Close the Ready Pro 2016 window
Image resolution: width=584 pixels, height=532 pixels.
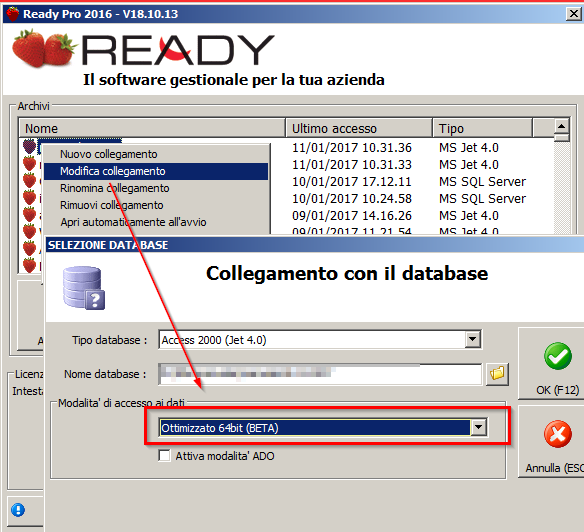click(x=574, y=14)
